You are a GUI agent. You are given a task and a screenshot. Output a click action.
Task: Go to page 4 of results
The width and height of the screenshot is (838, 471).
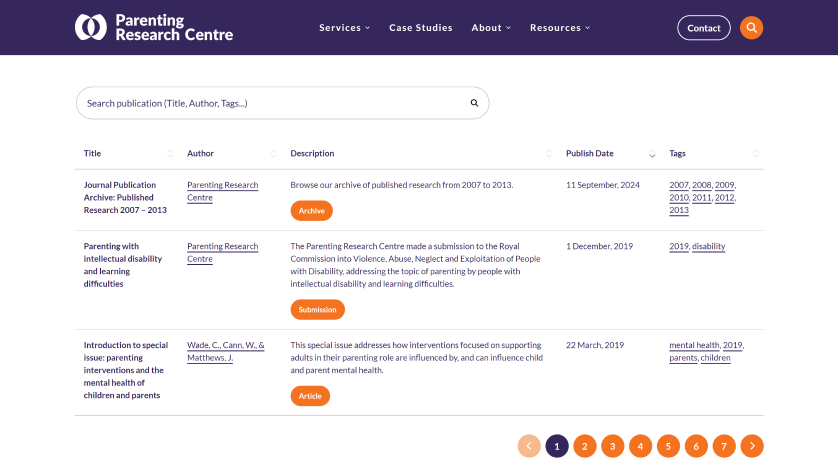[640, 446]
